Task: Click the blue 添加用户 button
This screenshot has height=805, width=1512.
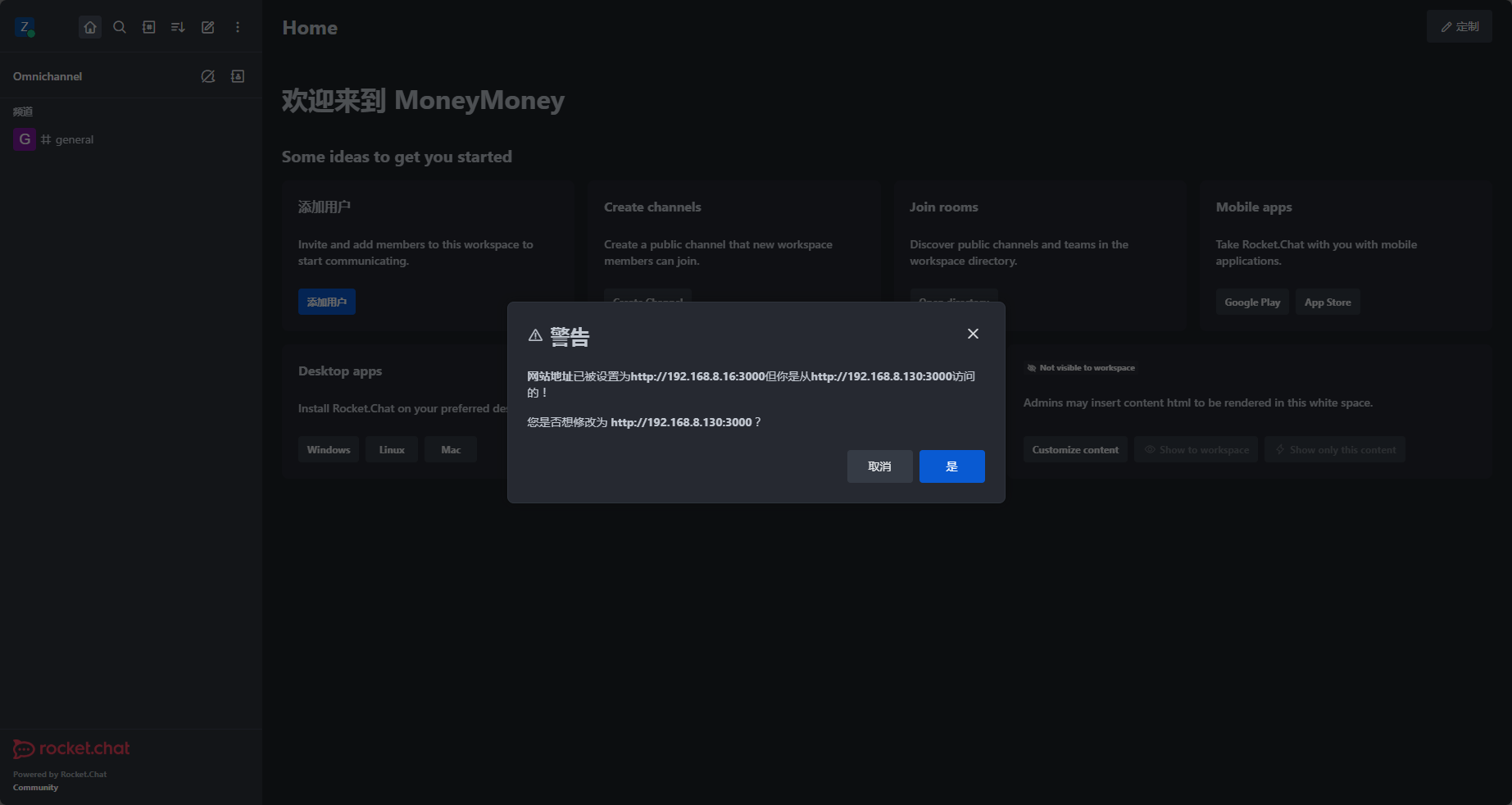Action: 326,302
